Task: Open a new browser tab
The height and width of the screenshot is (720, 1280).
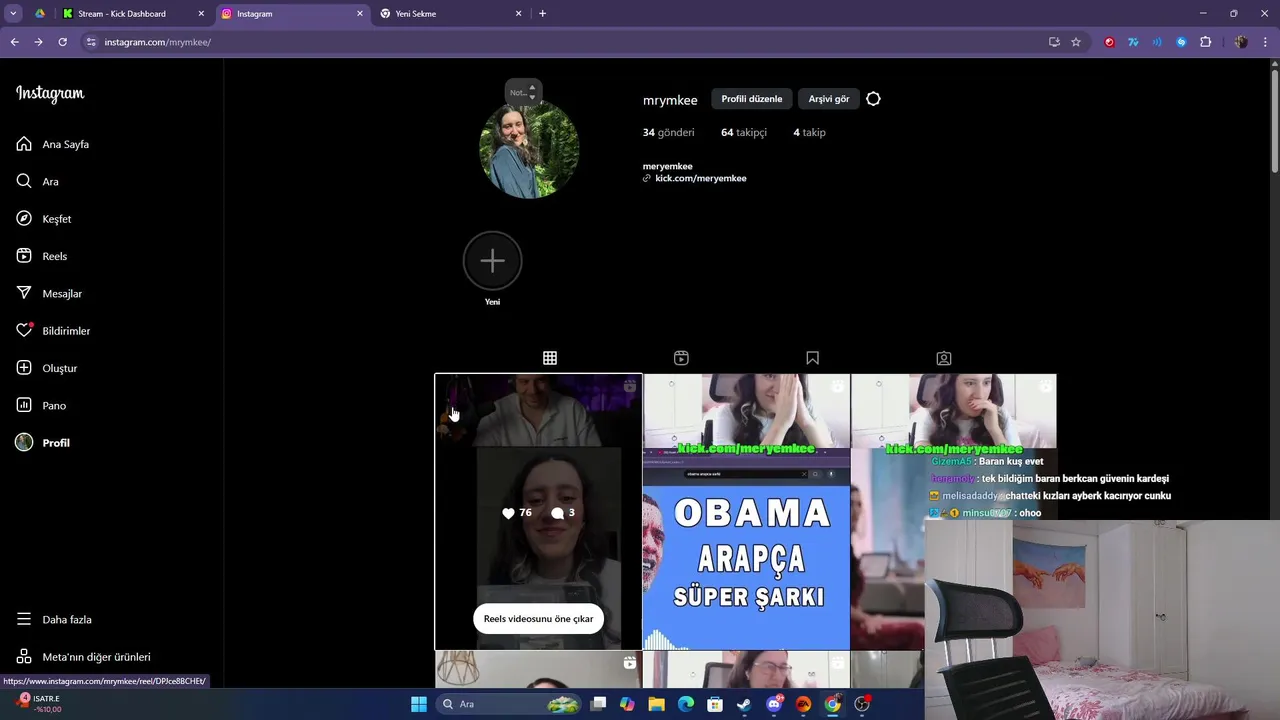Action: pyautogui.click(x=542, y=14)
